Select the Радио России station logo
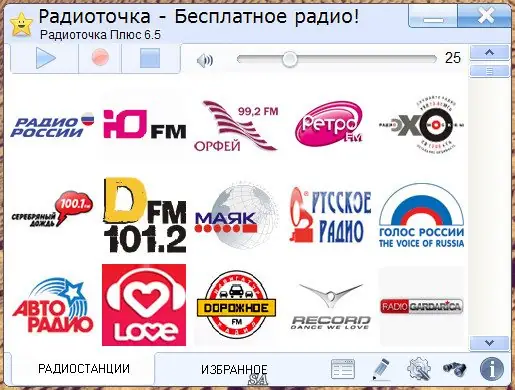Viewport: 515px width, 390px height. (52, 126)
